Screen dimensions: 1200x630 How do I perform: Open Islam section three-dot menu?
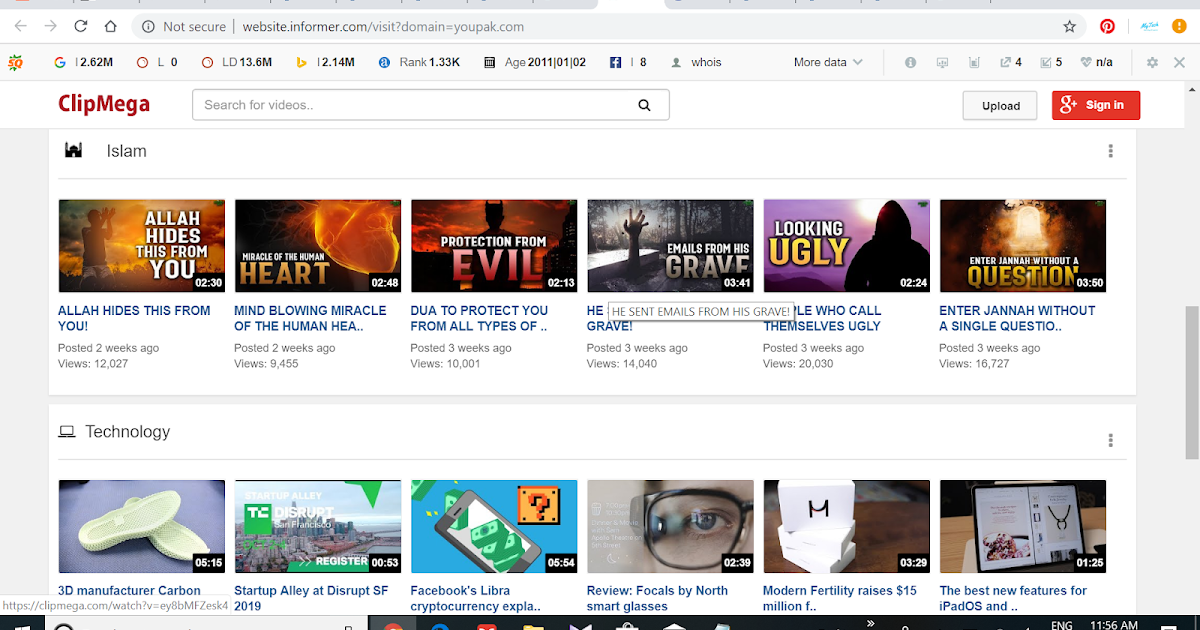click(x=1111, y=151)
